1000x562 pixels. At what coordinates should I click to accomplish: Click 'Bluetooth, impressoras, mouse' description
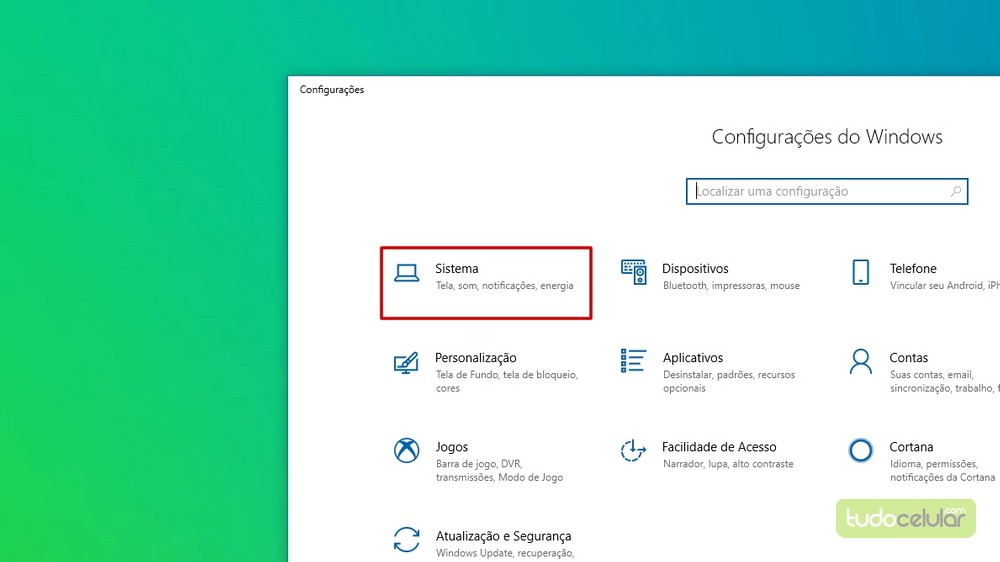(x=731, y=286)
